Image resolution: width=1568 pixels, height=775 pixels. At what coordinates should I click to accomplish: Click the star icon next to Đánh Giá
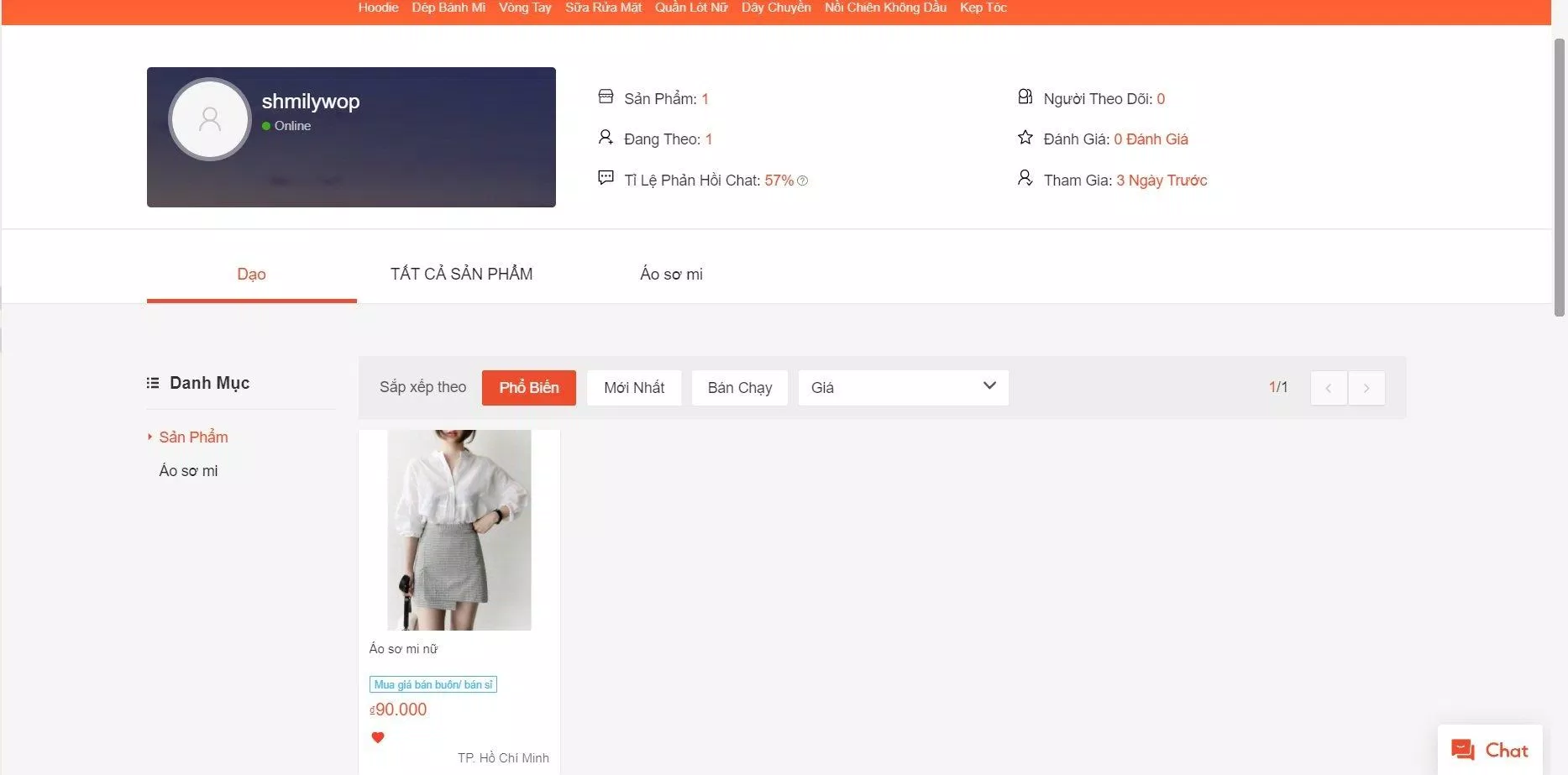(x=1025, y=136)
